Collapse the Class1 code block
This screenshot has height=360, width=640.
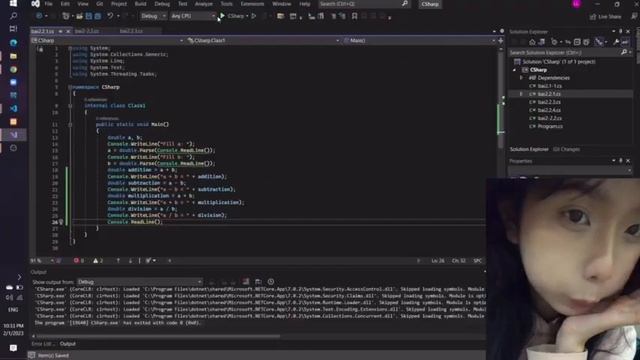(70, 106)
